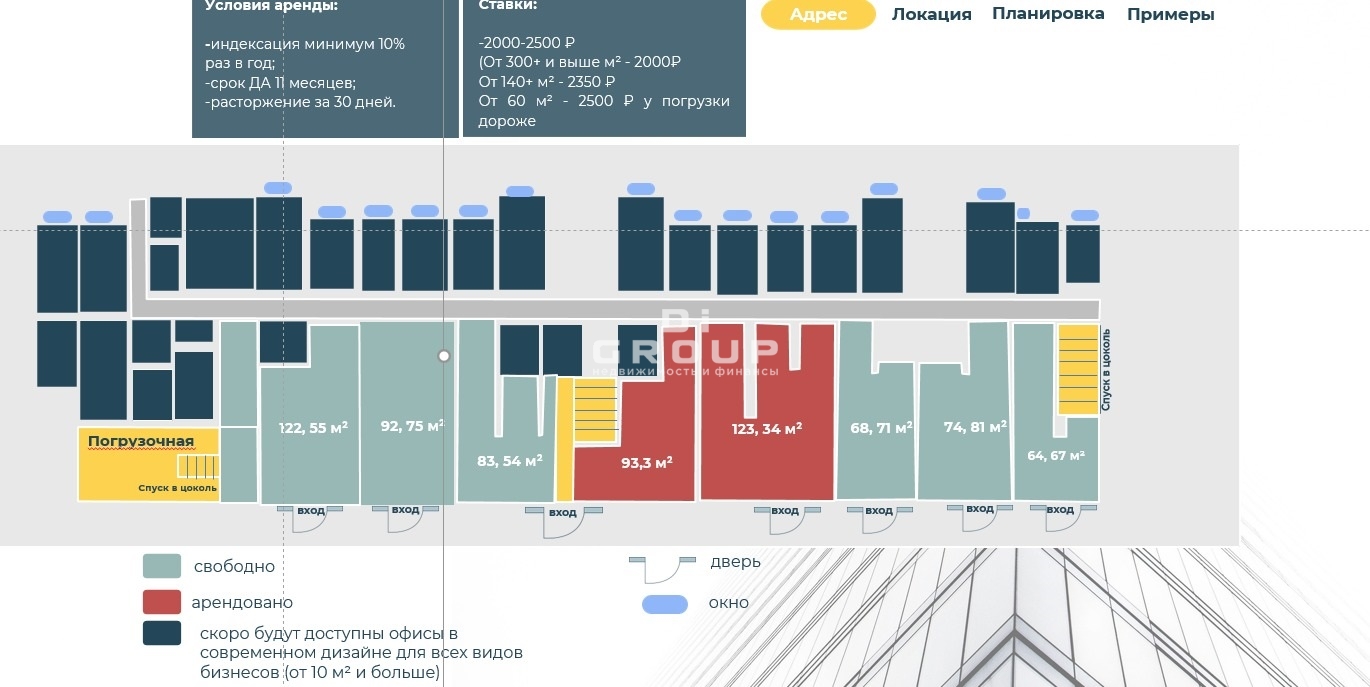Click the Погрузочная loading zone label
The width and height of the screenshot is (1370, 687).
[x=140, y=441]
